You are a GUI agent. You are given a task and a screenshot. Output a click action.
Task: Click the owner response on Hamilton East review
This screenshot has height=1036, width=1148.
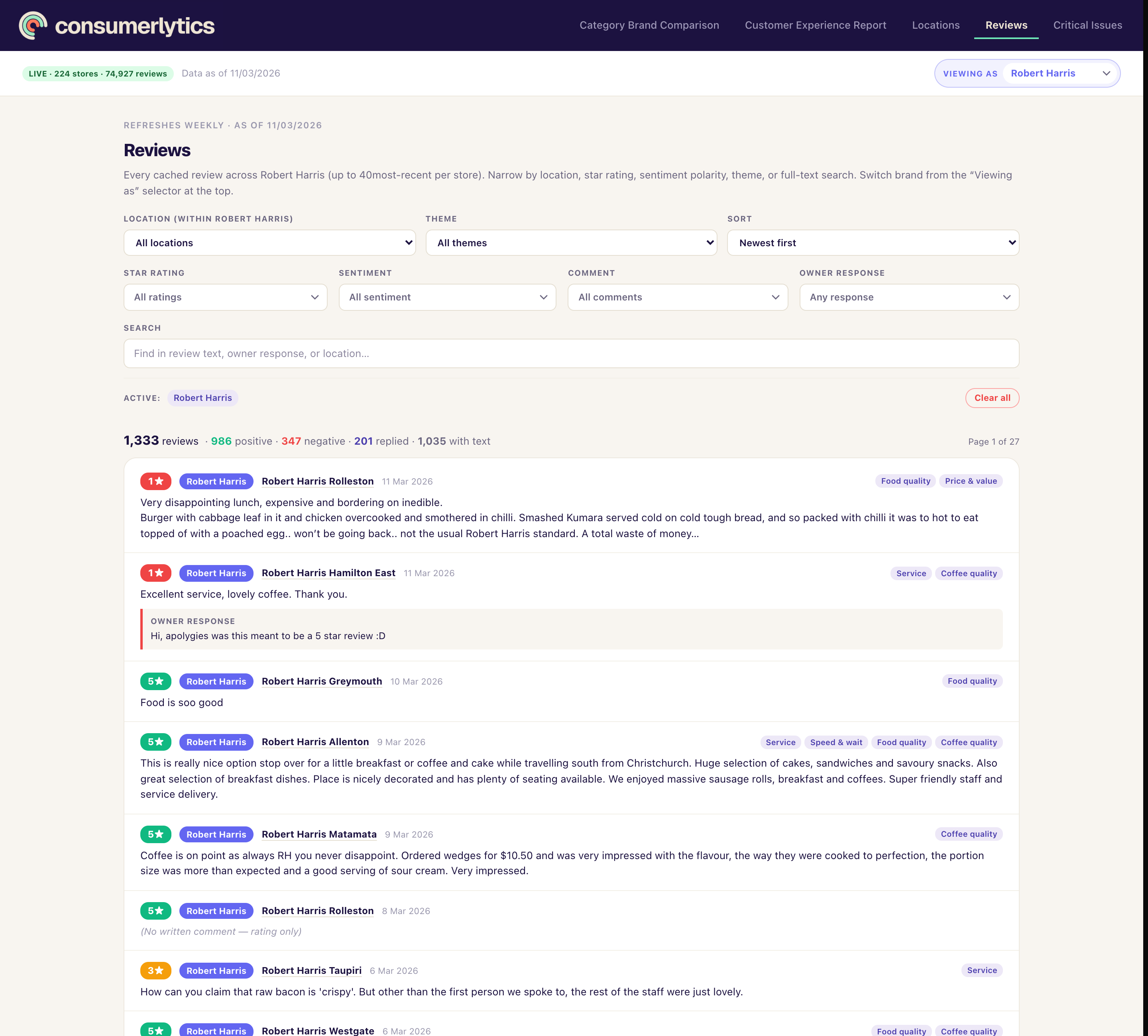(571, 629)
